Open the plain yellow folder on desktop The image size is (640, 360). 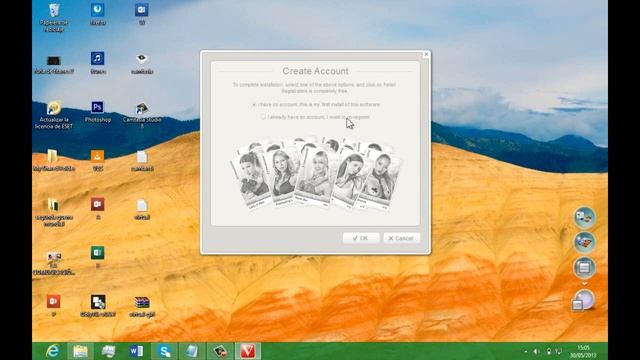click(x=53, y=160)
